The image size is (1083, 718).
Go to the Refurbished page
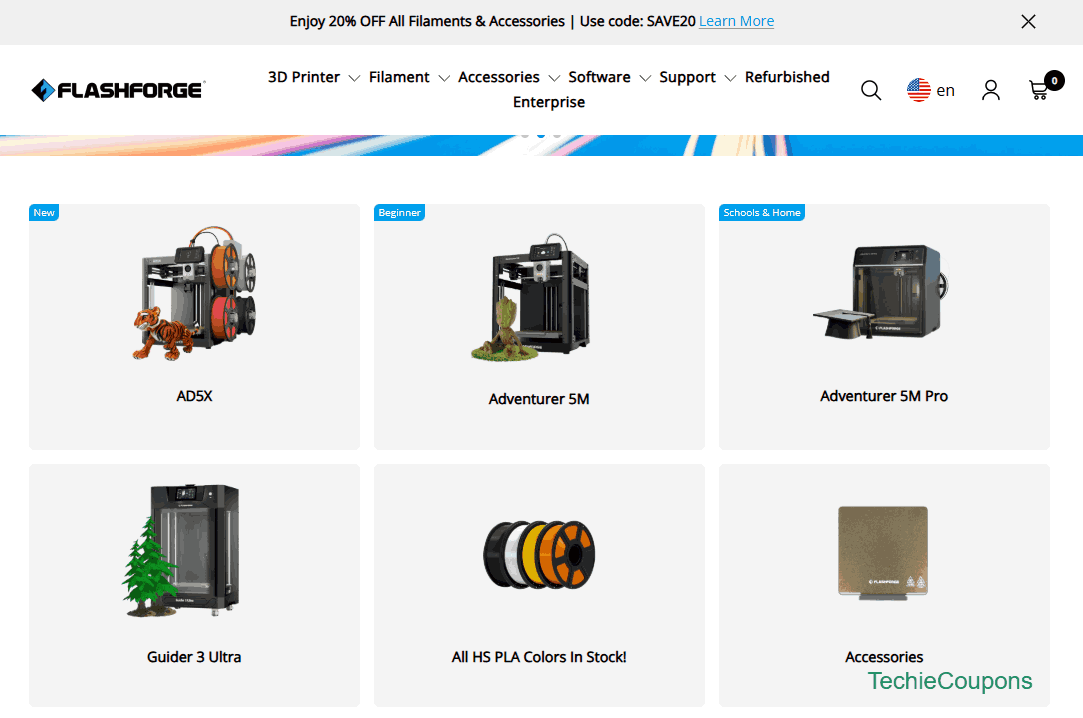[787, 77]
